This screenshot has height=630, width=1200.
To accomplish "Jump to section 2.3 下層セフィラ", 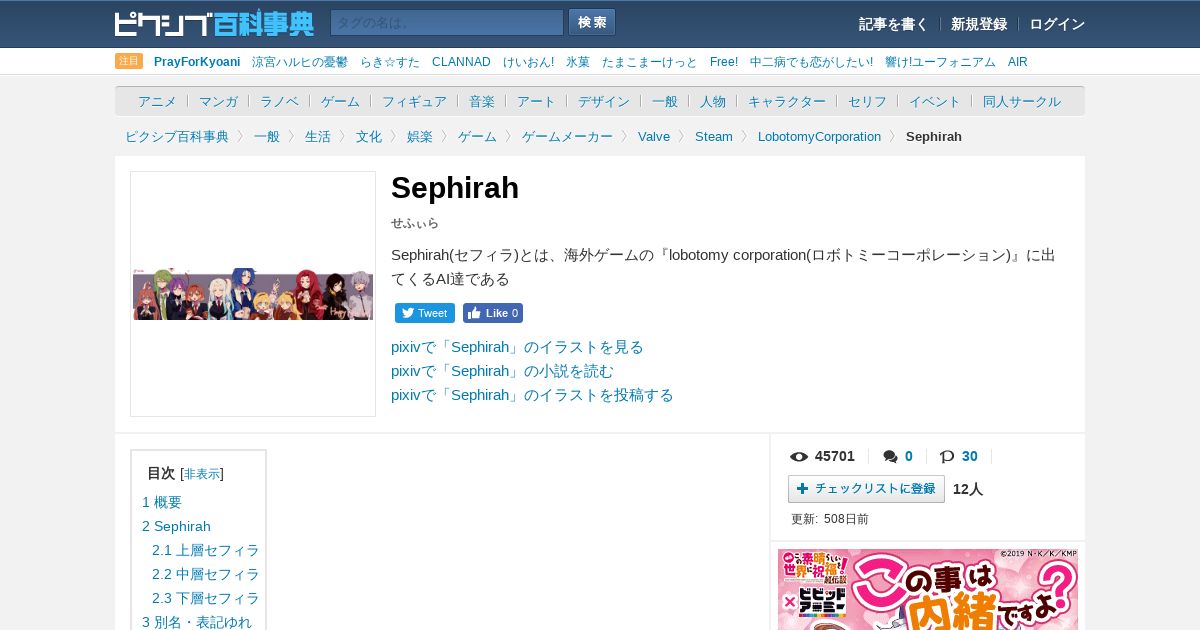I will pos(206,598).
